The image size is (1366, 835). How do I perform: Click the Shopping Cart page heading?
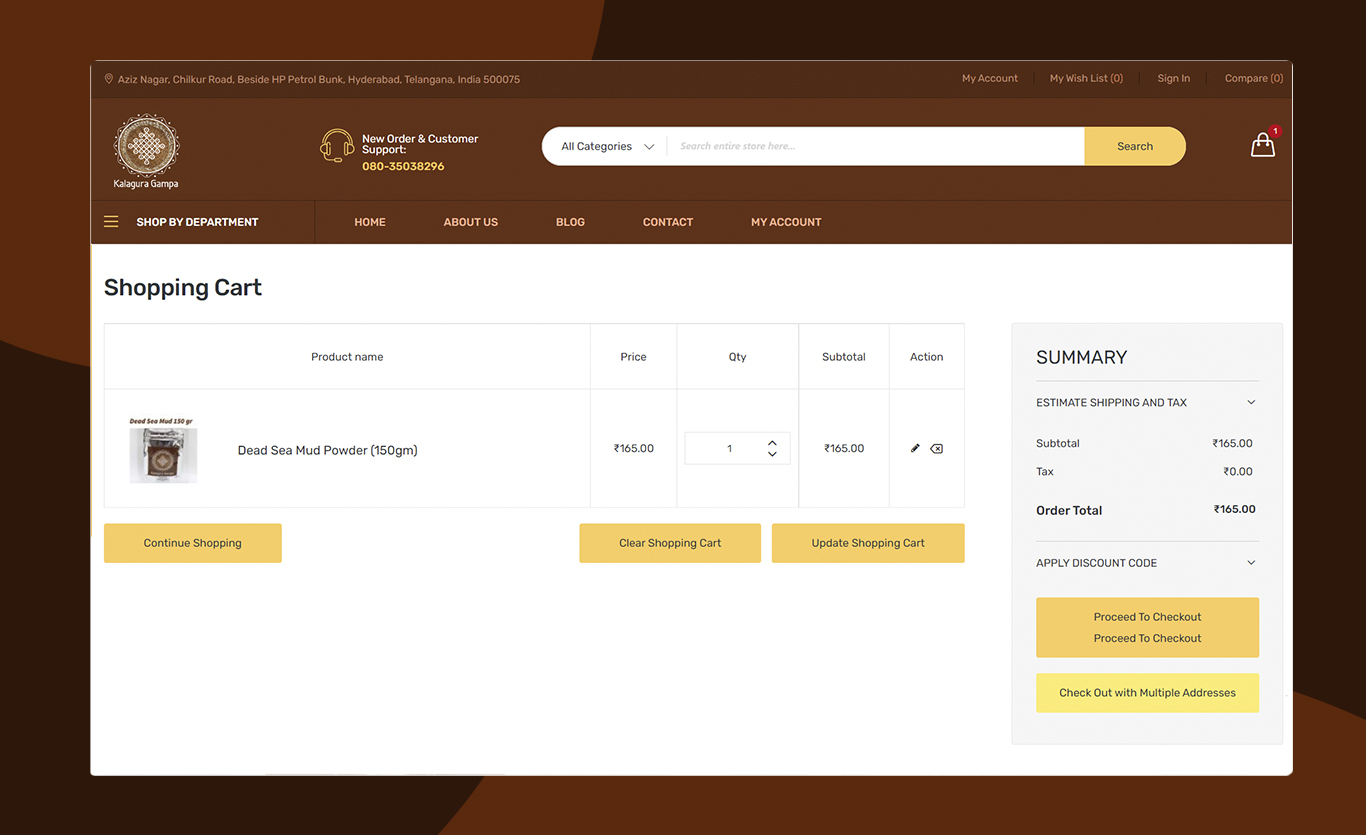(183, 287)
